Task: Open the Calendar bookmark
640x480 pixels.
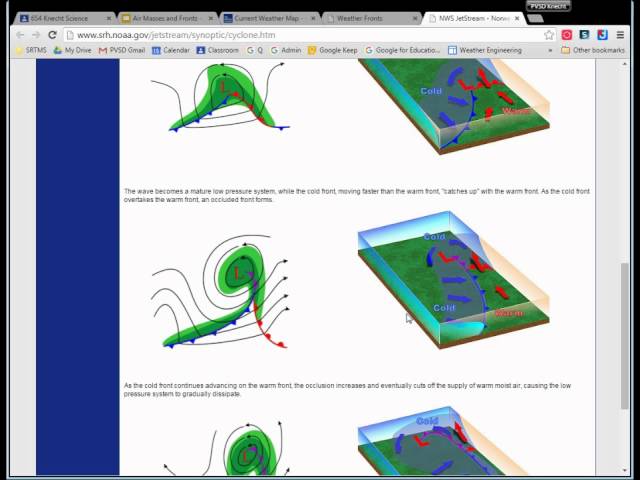Action: 171,50
